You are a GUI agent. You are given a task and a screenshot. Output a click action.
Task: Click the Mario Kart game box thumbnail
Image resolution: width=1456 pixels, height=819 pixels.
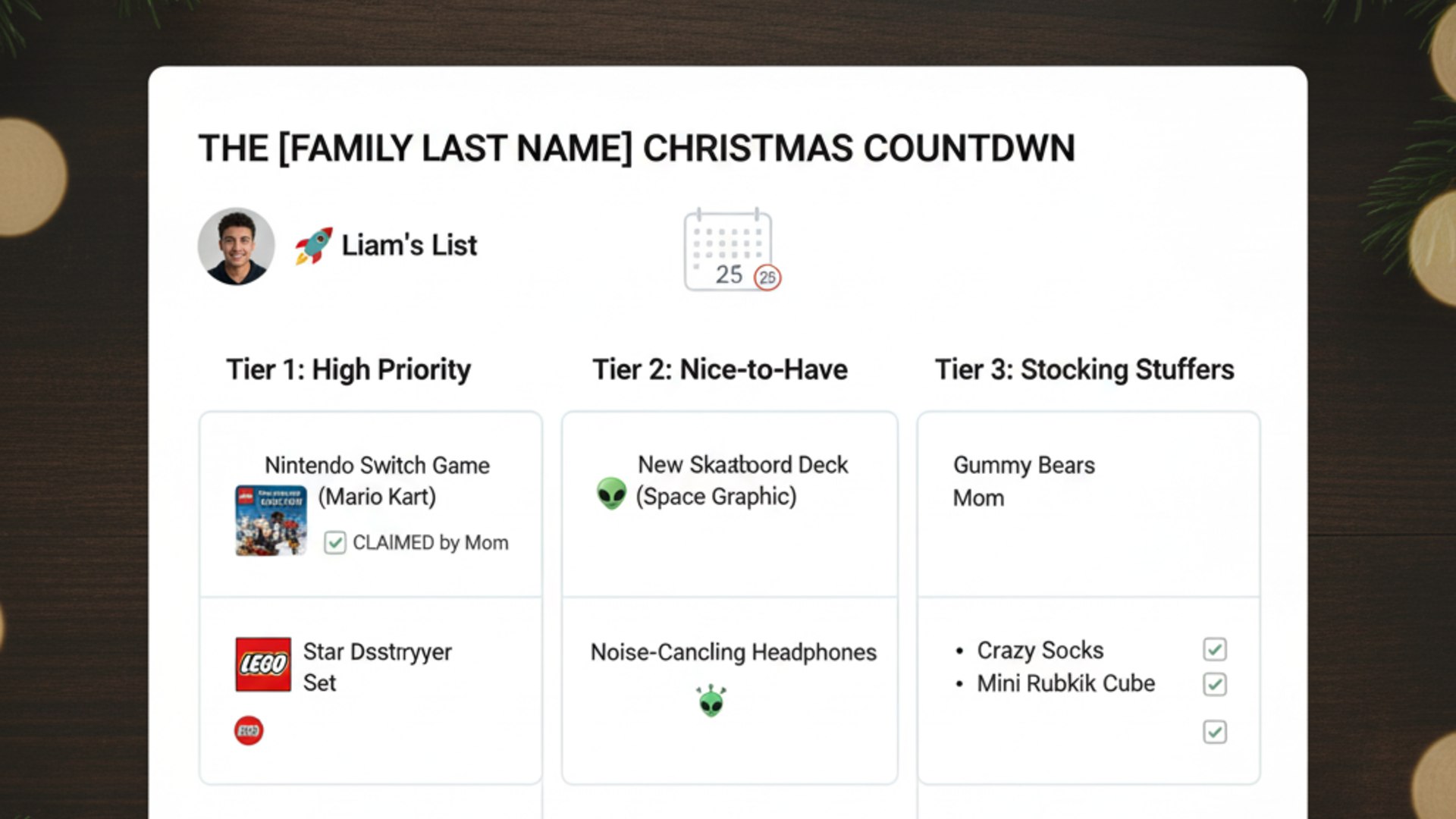270,519
